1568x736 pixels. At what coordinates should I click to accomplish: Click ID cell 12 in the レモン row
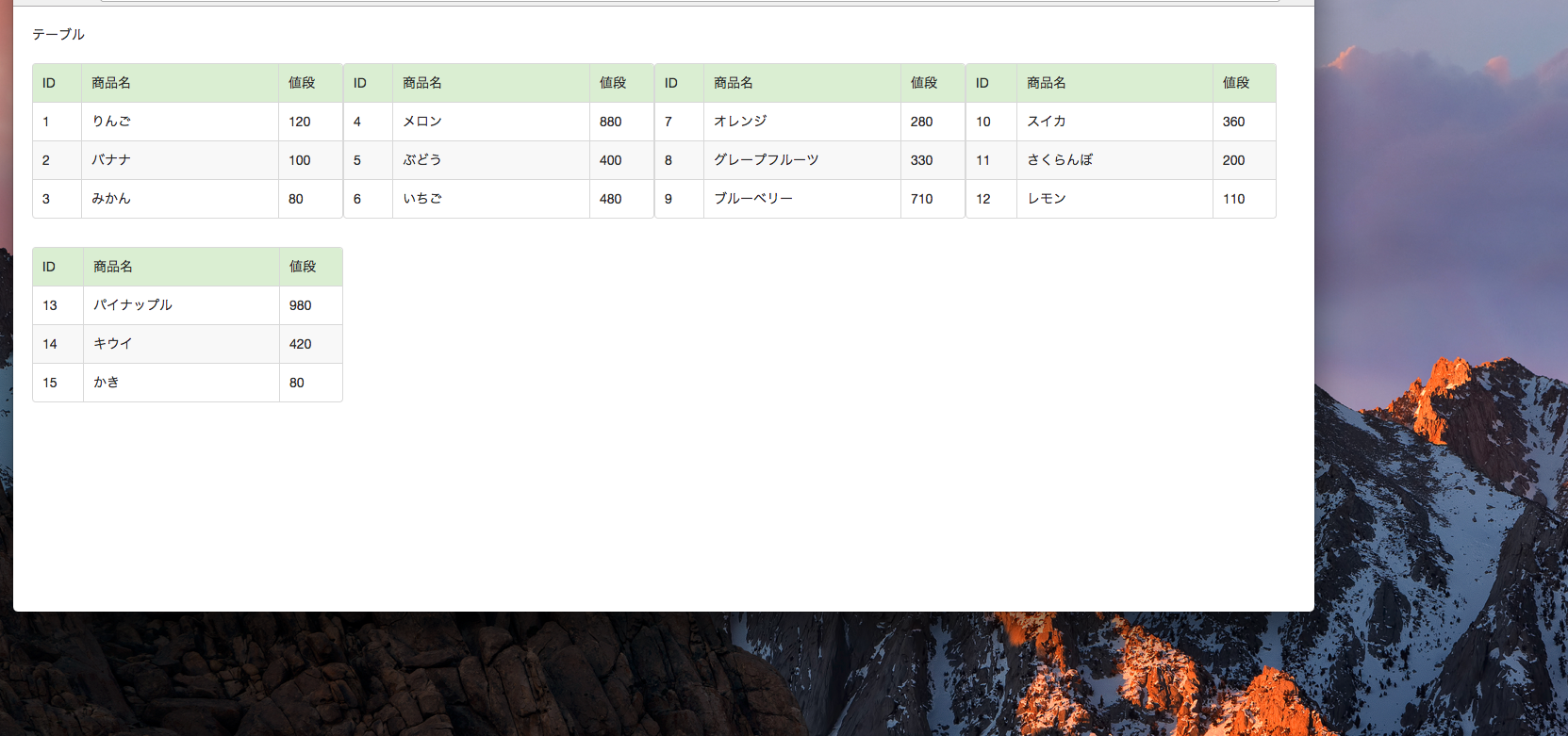992,199
